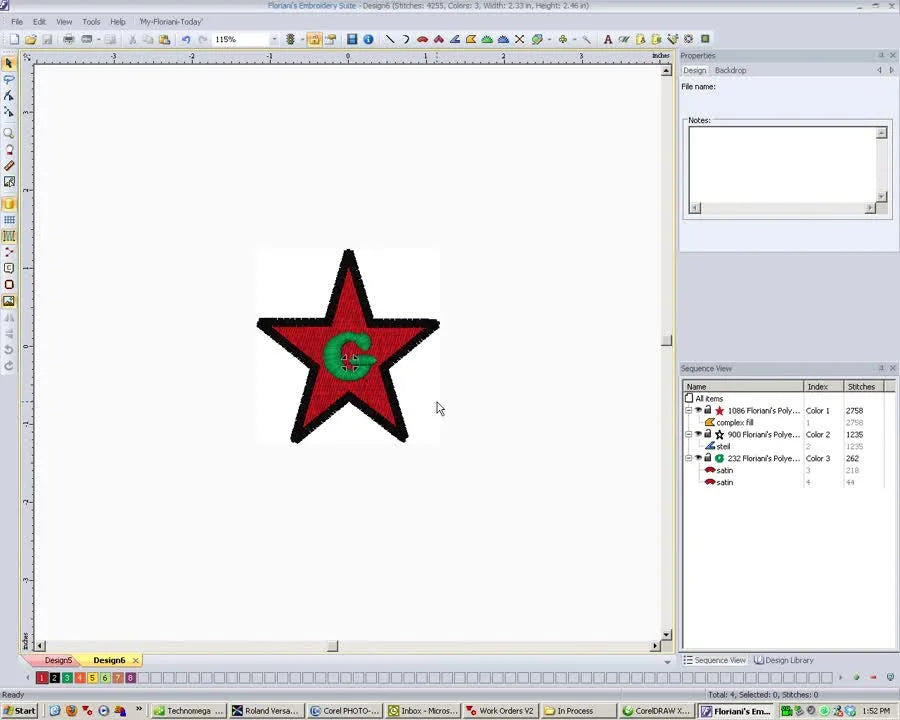Hide Color 3 layer via eye icon
Image resolution: width=900 pixels, height=720 pixels.
699,458
